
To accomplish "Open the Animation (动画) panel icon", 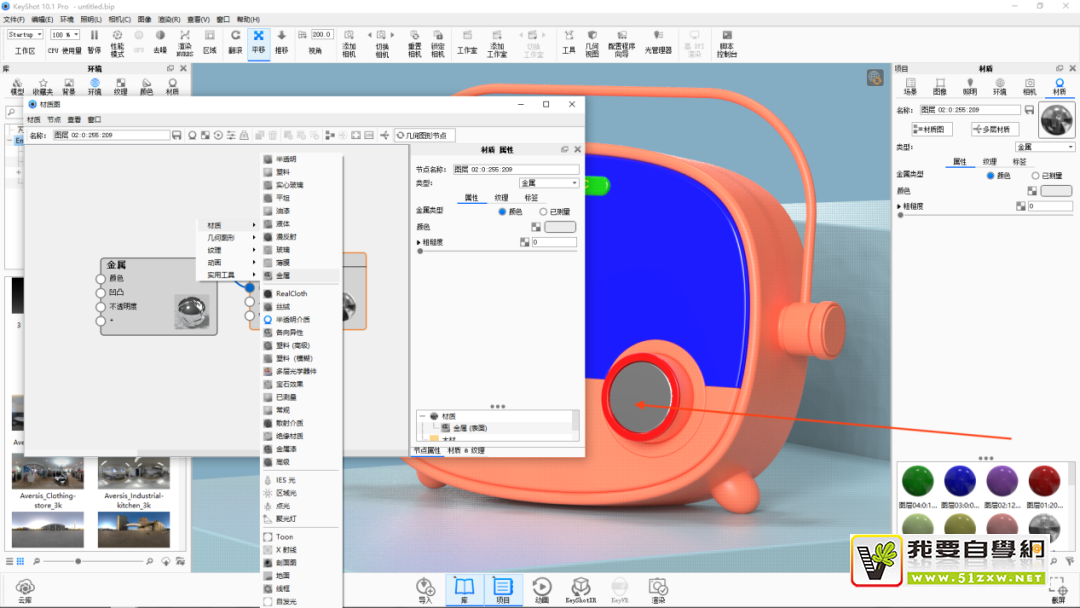I will click(541, 588).
